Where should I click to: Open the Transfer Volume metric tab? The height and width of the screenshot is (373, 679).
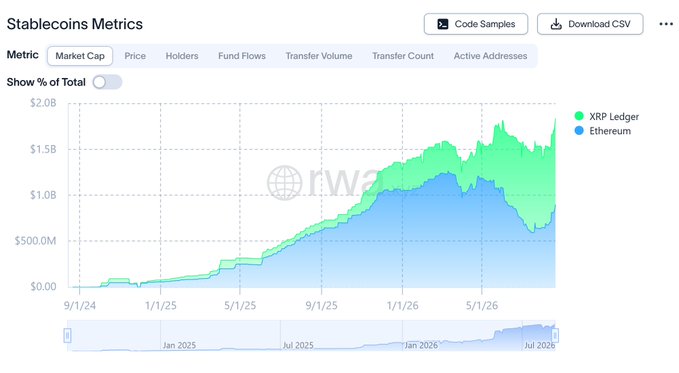tap(319, 56)
